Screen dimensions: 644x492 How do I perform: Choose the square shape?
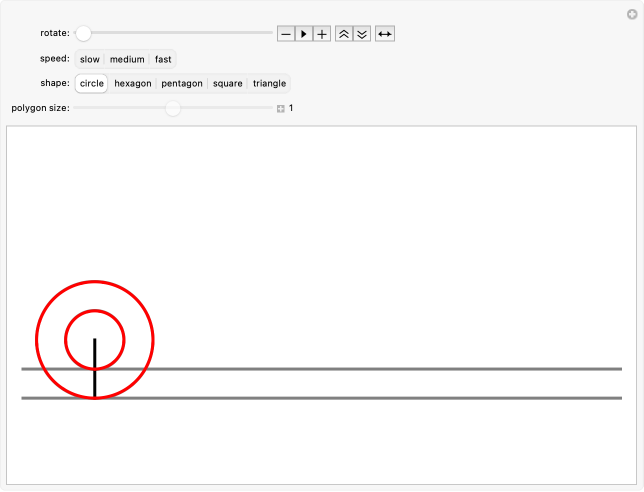click(x=227, y=84)
